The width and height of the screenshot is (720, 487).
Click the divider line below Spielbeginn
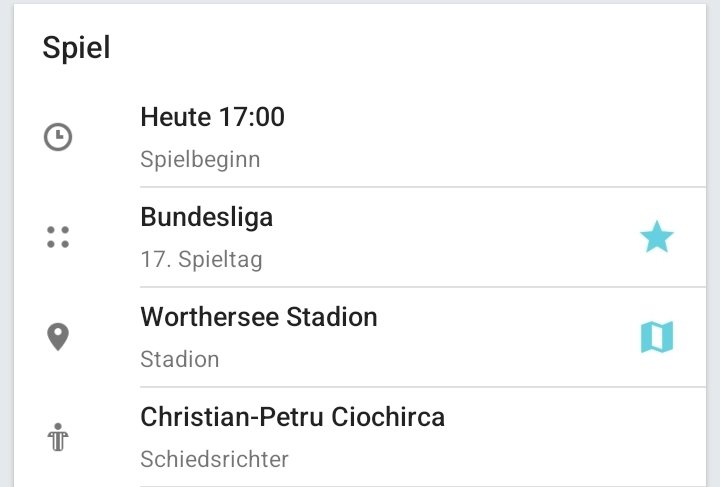tap(423, 187)
